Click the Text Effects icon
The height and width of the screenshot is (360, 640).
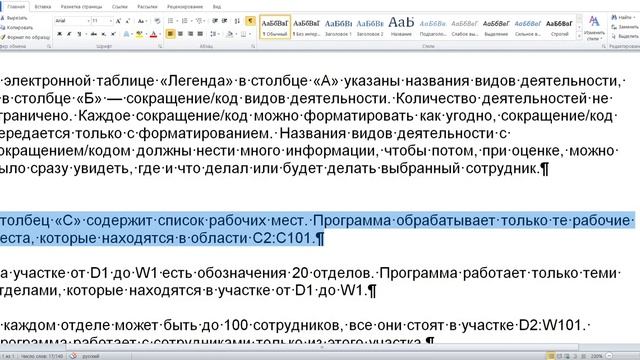click(127, 34)
